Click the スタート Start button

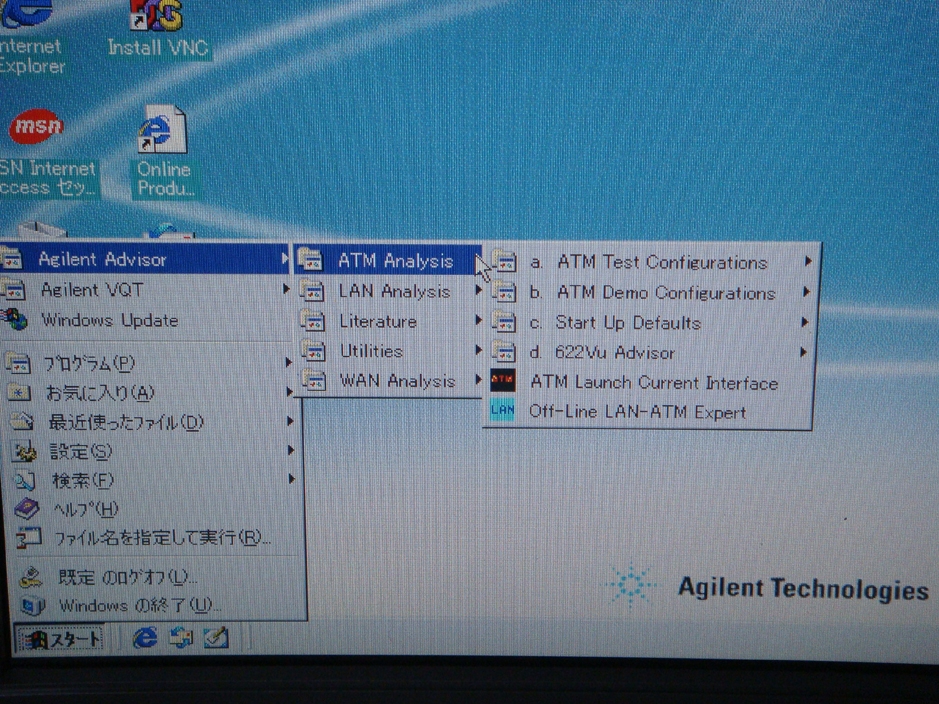tap(59, 639)
